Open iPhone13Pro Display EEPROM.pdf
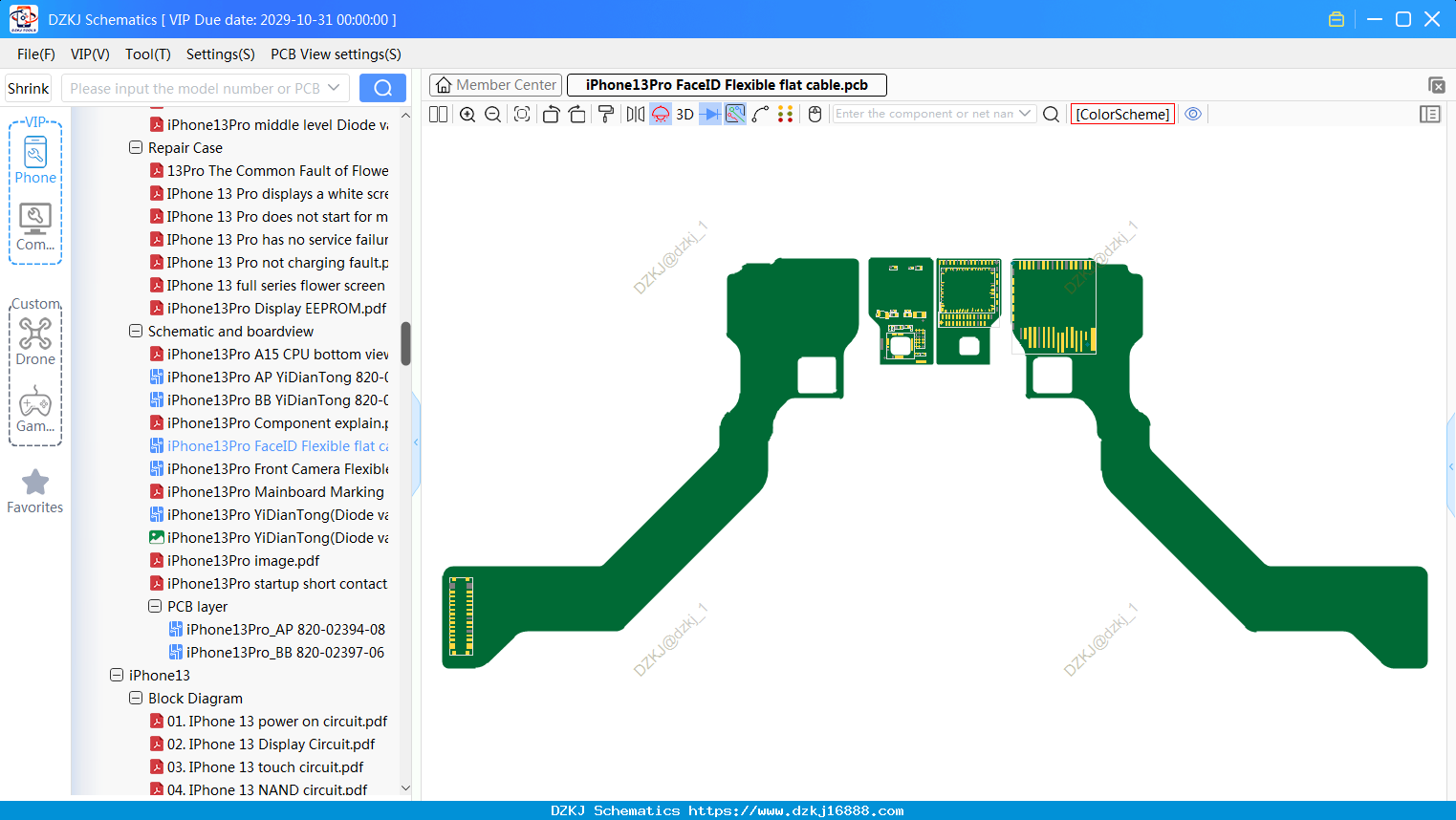The width and height of the screenshot is (1456, 820). (x=269, y=309)
